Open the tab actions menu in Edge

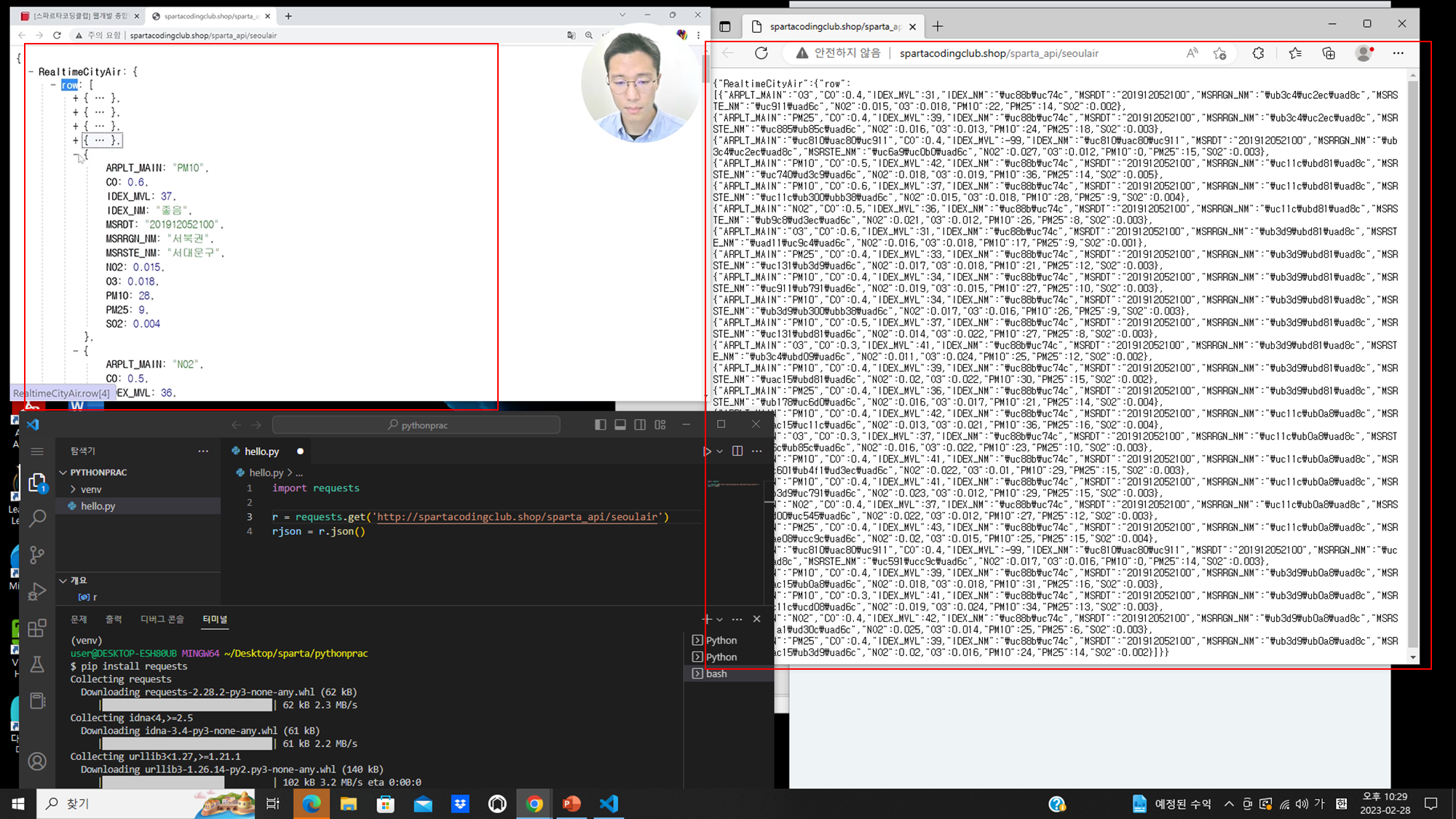[724, 27]
